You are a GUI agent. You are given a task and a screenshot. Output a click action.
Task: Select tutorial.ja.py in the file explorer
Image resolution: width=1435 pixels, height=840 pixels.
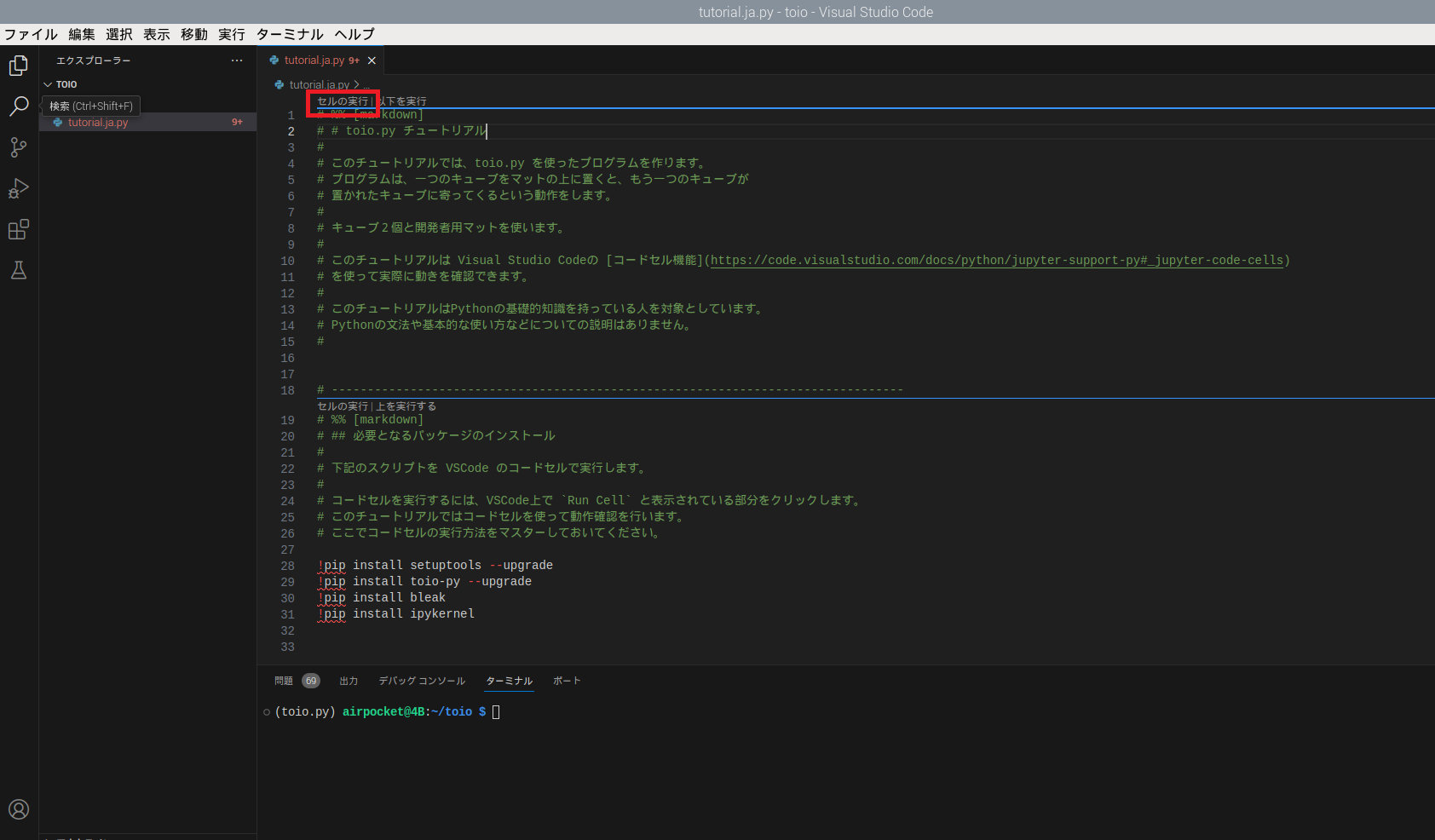[x=98, y=123]
